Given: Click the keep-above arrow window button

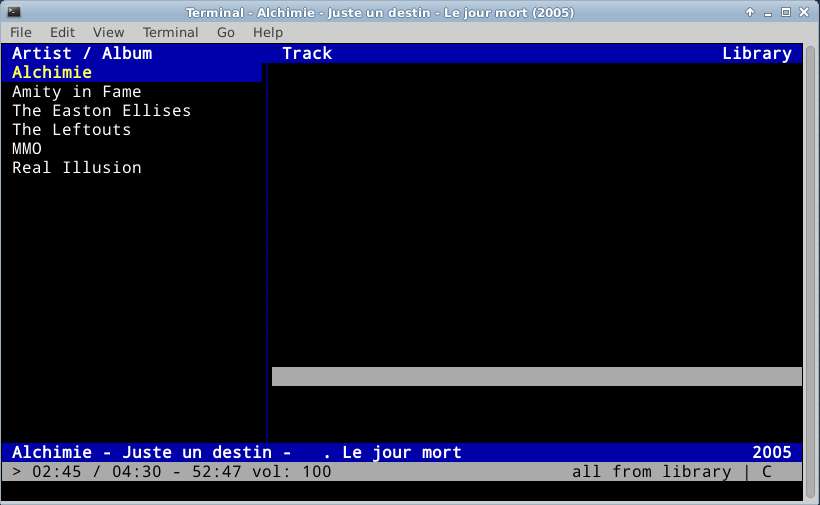Looking at the screenshot, I should coord(749,12).
